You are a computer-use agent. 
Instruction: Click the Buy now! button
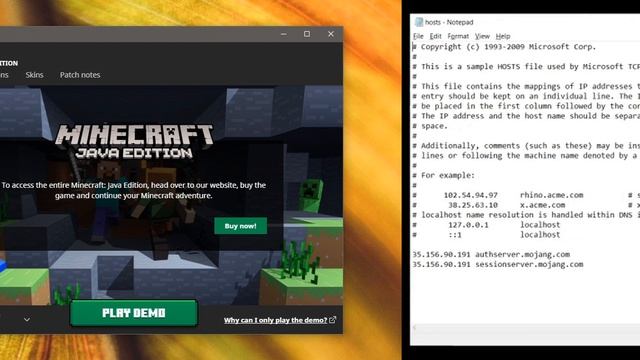click(x=240, y=226)
